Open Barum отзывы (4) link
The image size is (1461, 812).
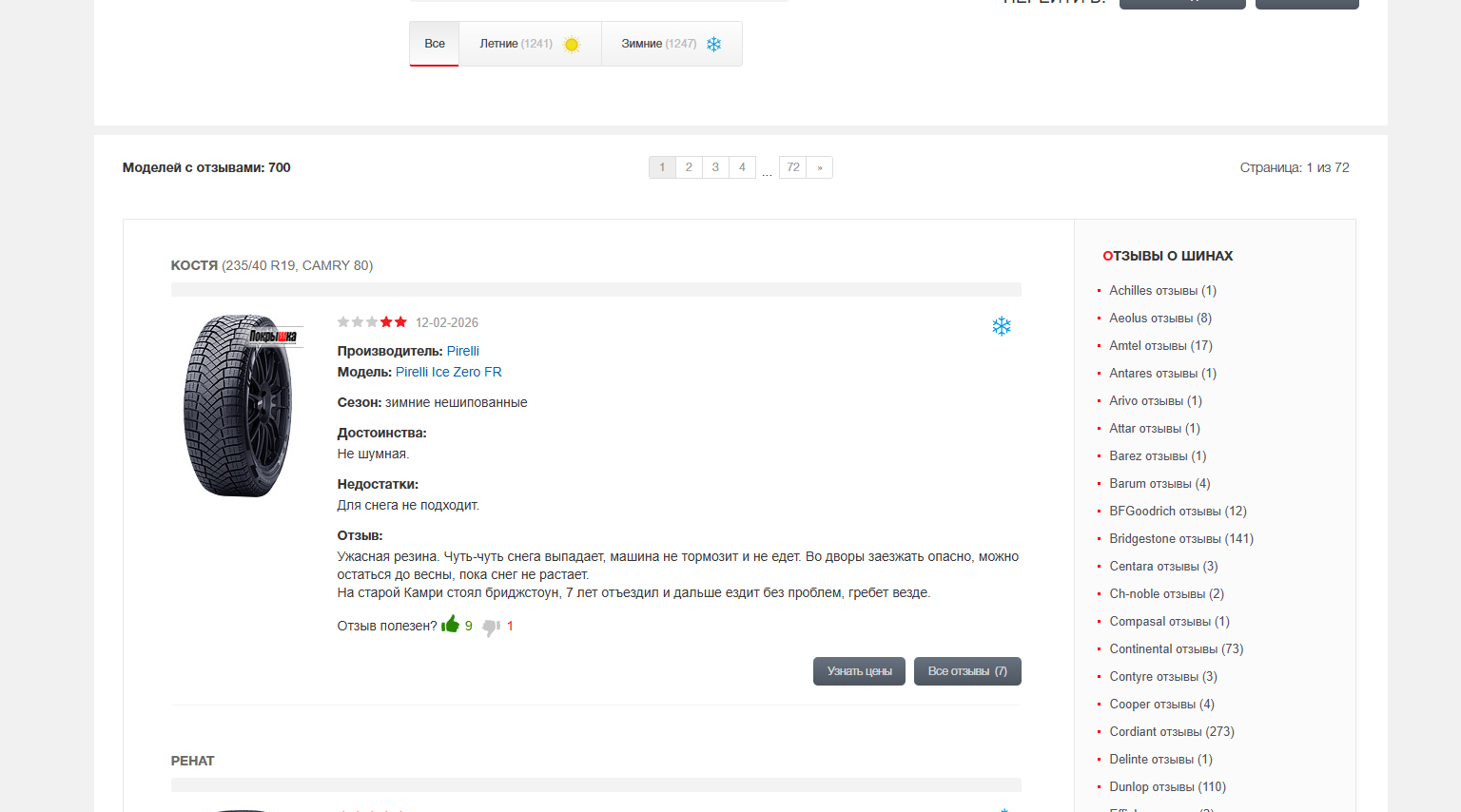[1159, 484]
